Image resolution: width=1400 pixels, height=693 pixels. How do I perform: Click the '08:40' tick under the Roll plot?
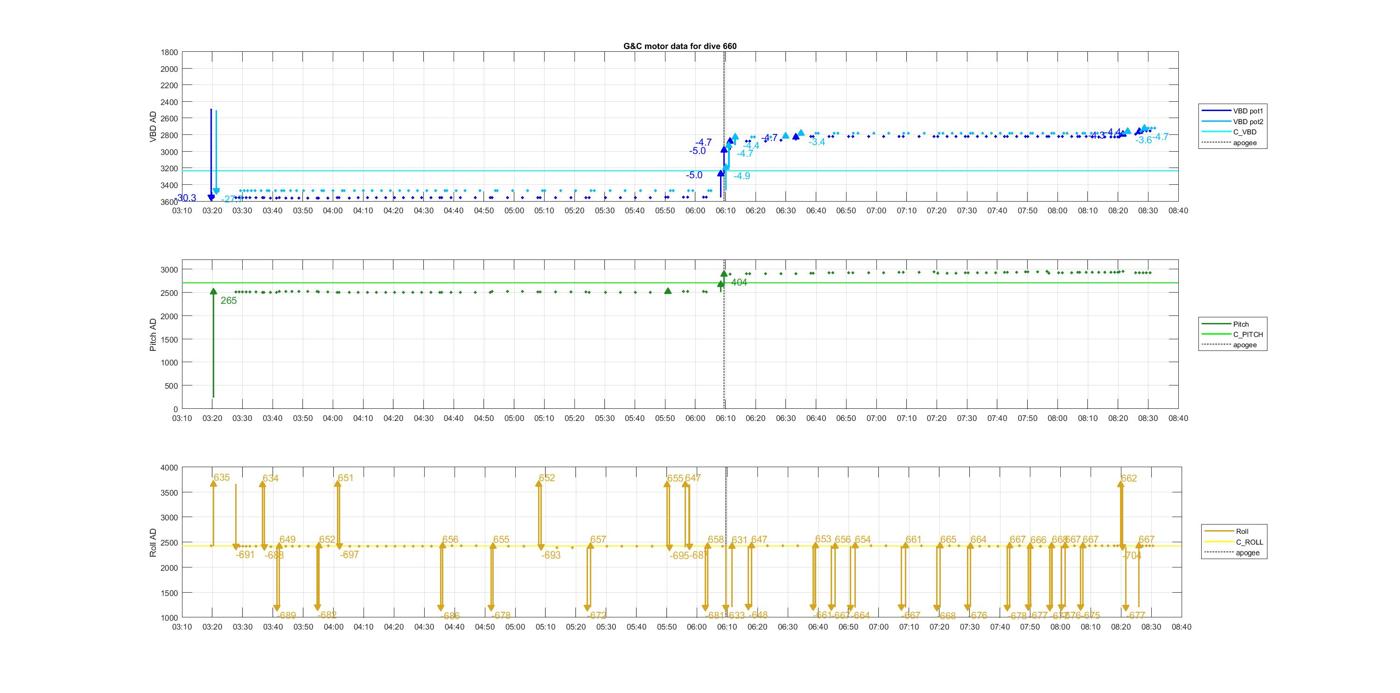point(1181,627)
